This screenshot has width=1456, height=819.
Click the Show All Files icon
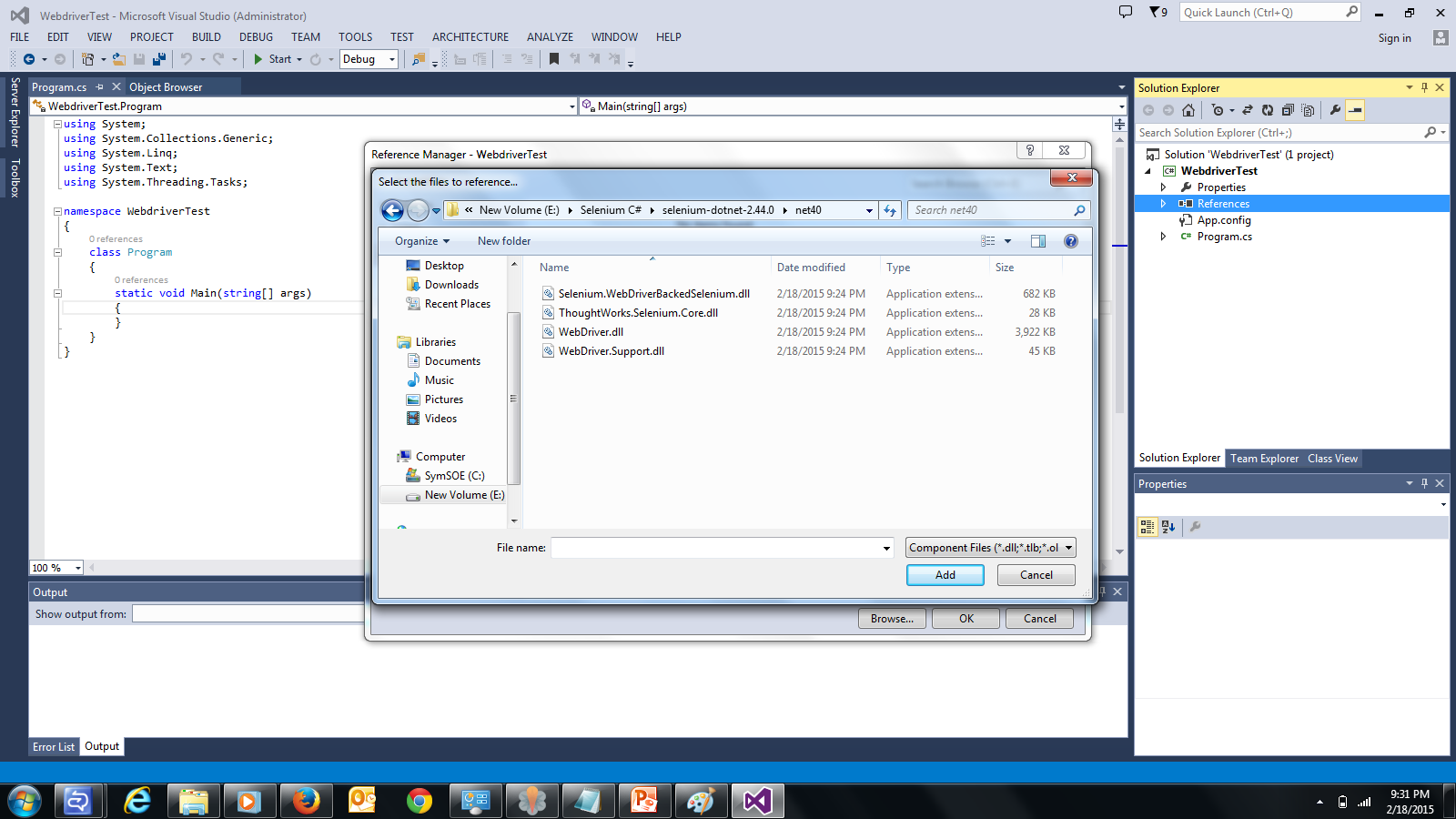tap(1308, 110)
